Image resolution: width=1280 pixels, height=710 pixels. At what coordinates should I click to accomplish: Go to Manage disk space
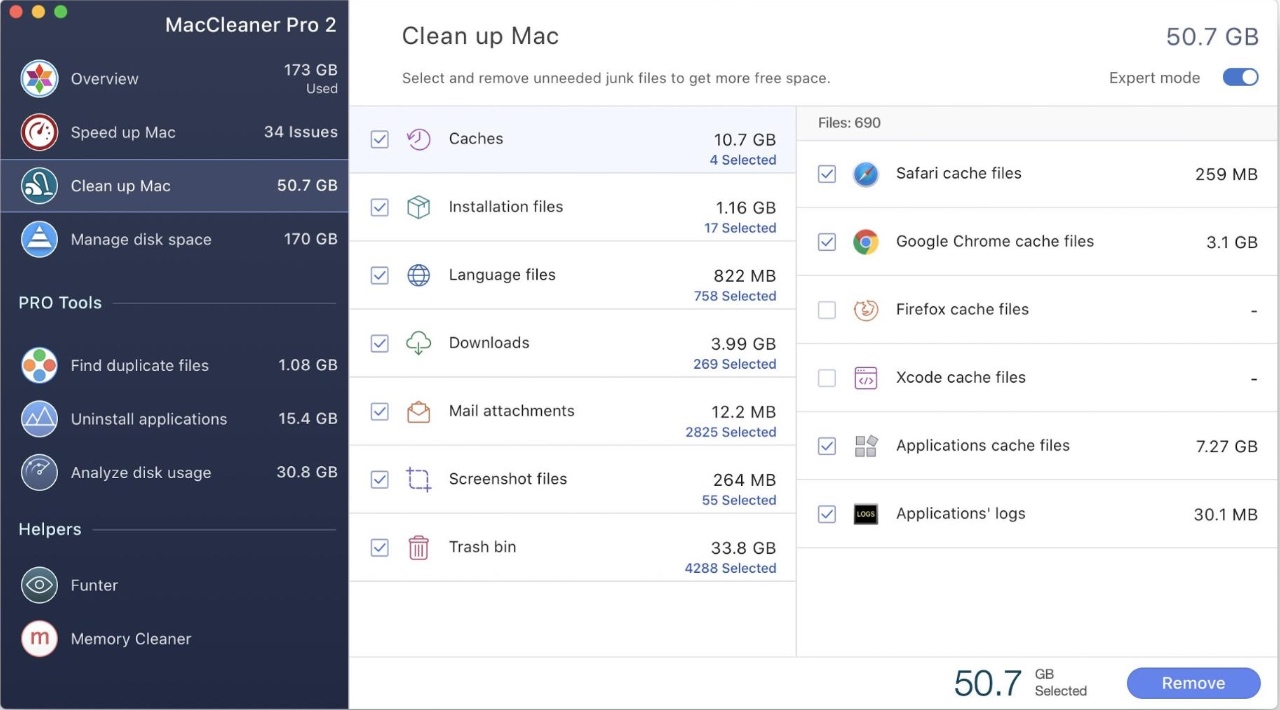coord(174,240)
